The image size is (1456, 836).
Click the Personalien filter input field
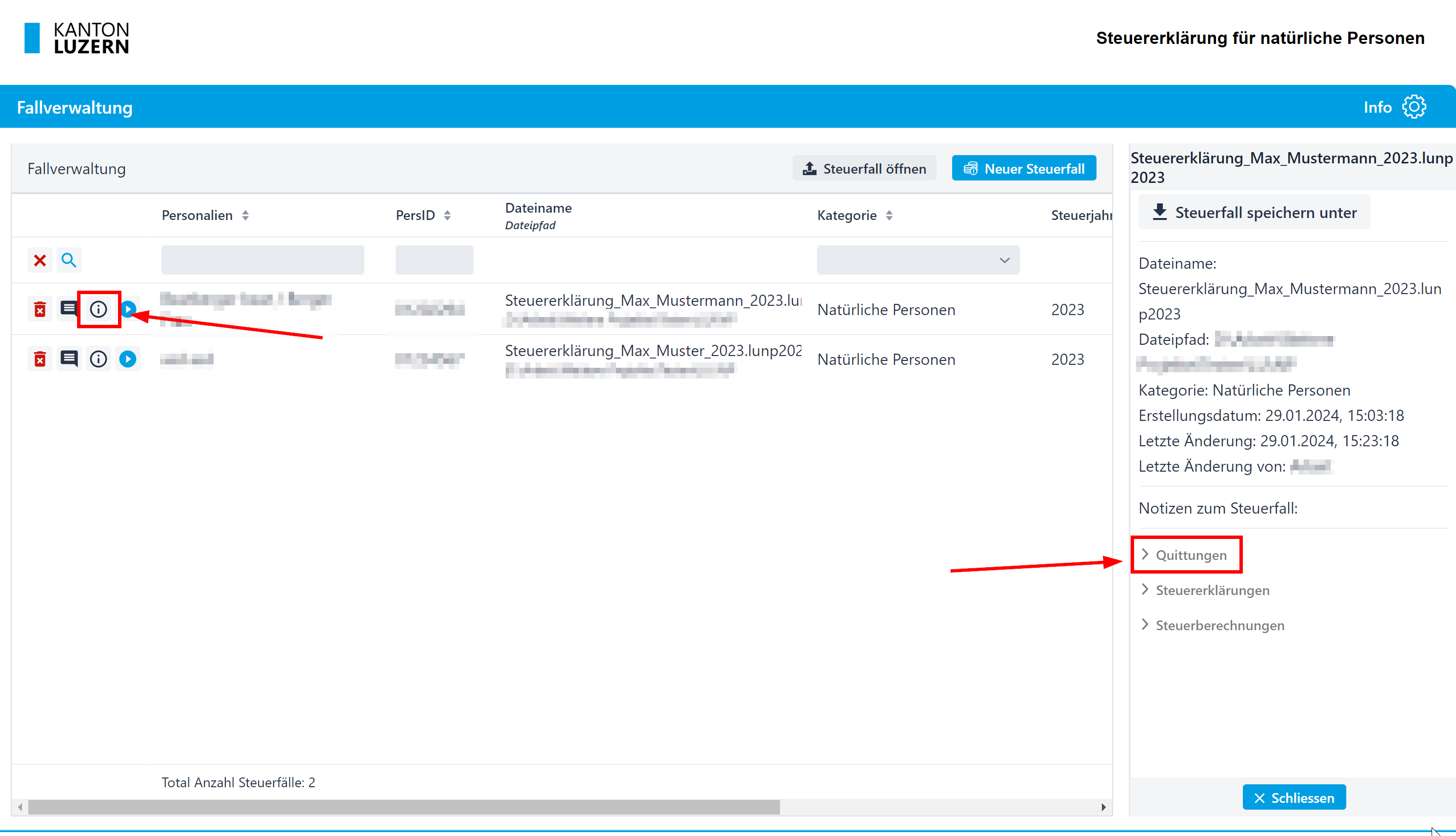tap(262, 260)
